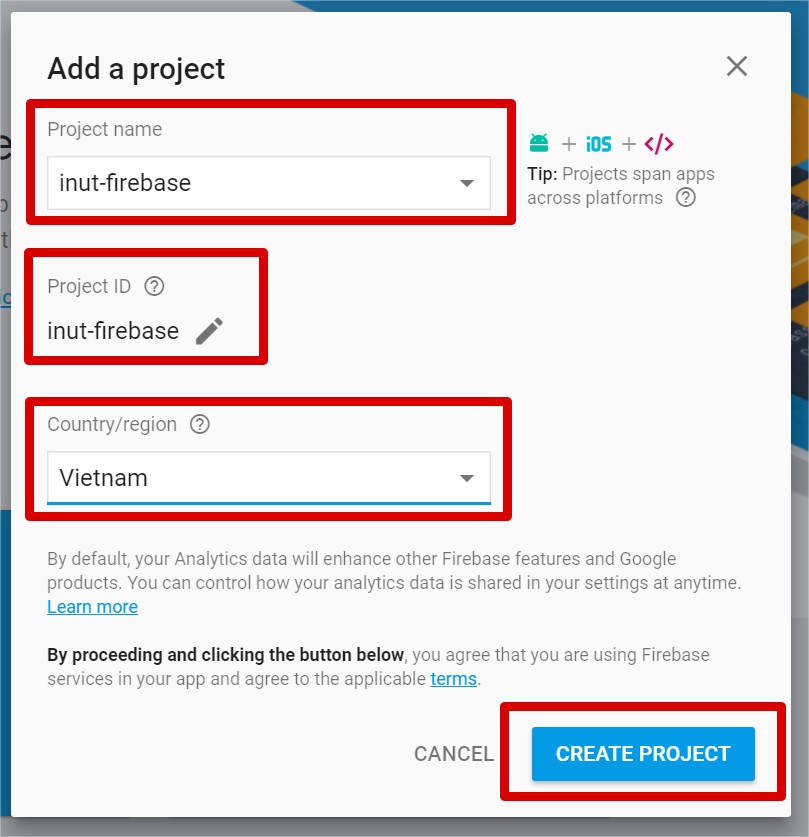The width and height of the screenshot is (809, 837).
Task: Open the Vietnam country dropdown arrow
Action: coord(466,478)
